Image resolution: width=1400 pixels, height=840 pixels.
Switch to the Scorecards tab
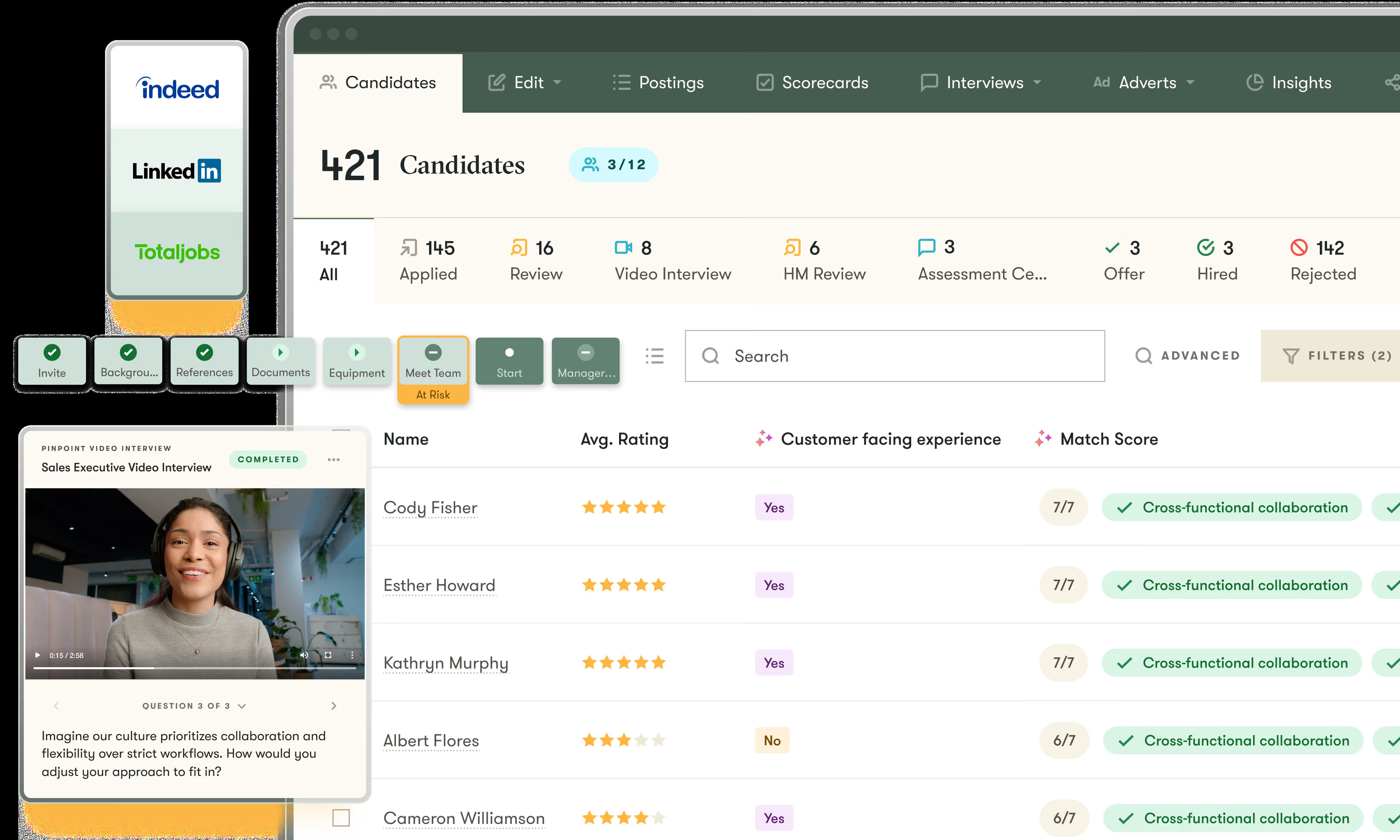[x=812, y=83]
